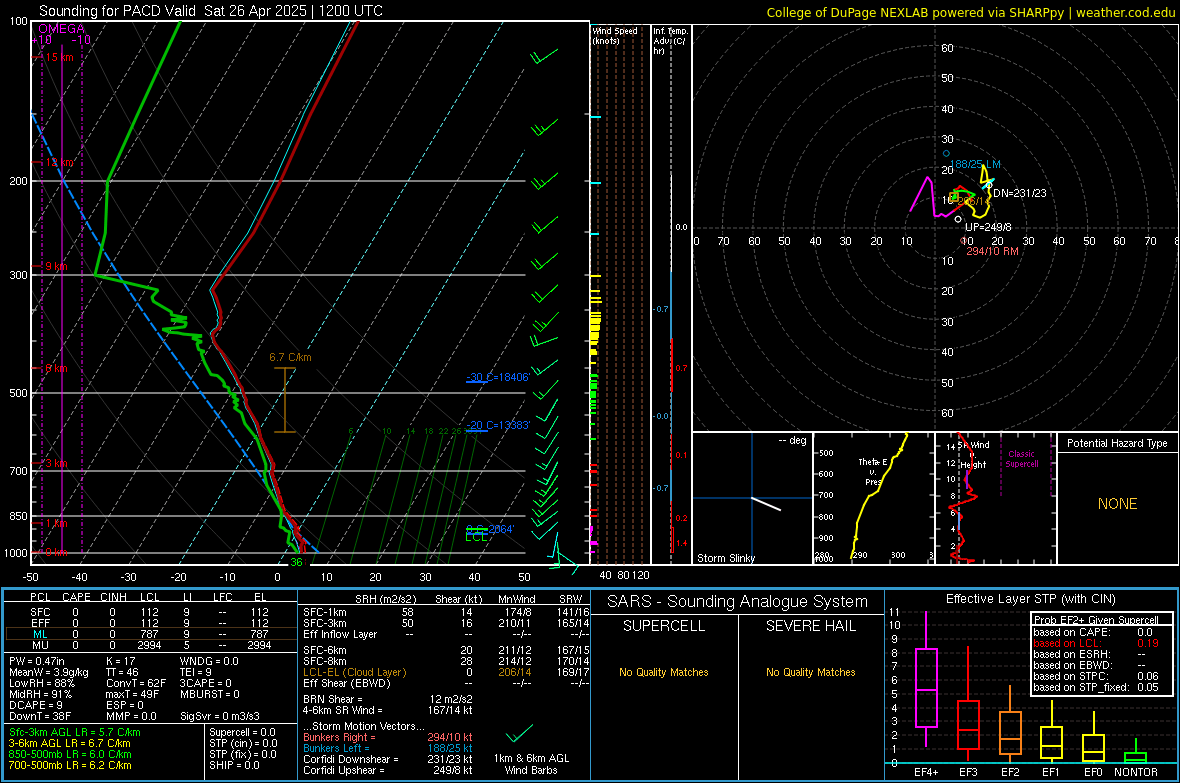Select the 'LCL-EL (Cloud Layer)' row
This screenshot has width=1180, height=783.
[x=446, y=672]
